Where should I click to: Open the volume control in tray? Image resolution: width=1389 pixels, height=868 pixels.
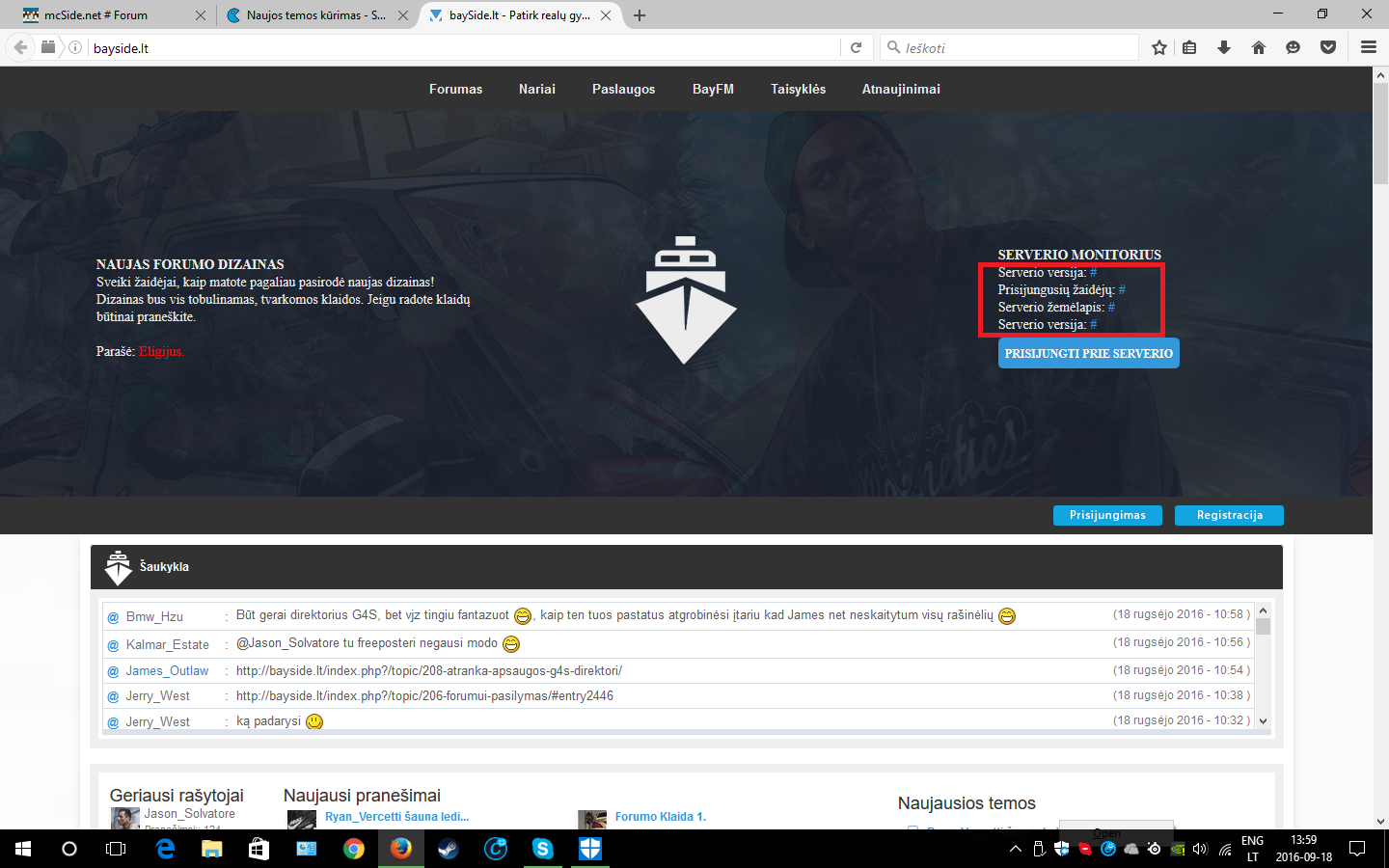(x=1200, y=849)
